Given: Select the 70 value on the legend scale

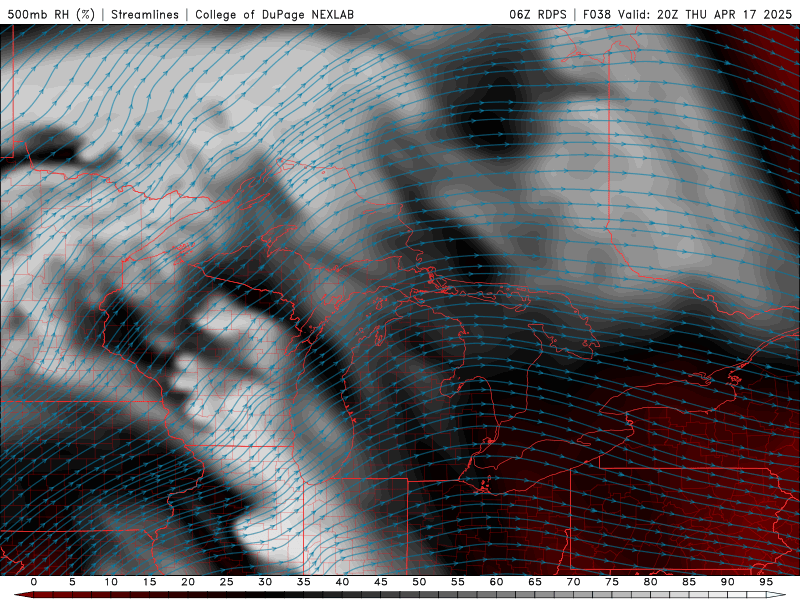Looking at the screenshot, I should click(573, 582).
